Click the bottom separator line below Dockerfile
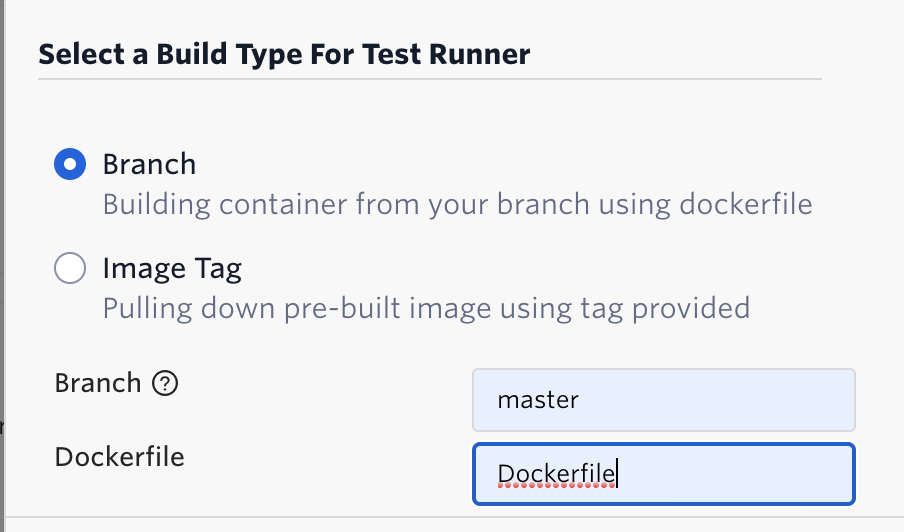This screenshot has width=904, height=532. [x=454, y=516]
